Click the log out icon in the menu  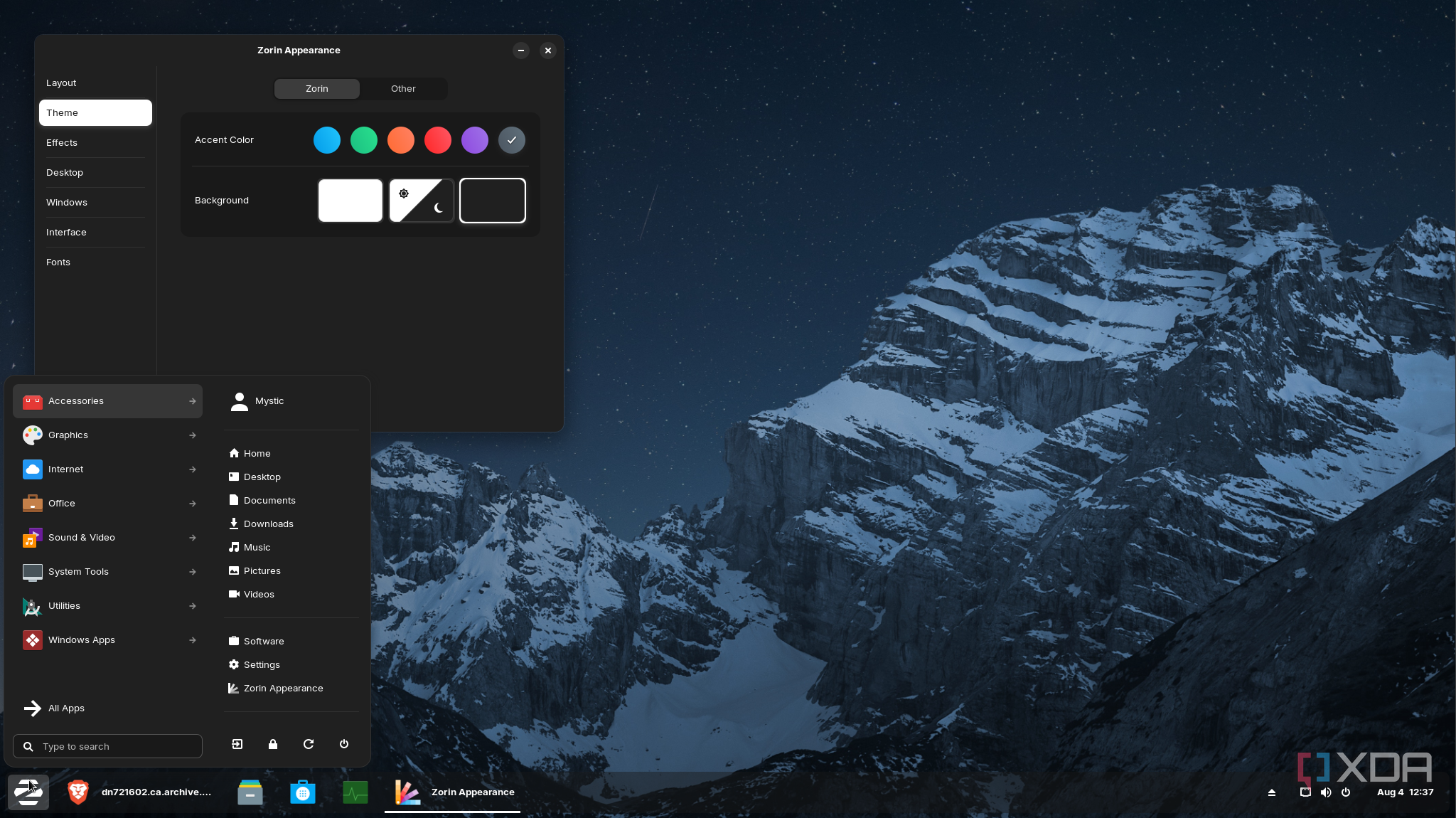tap(237, 744)
